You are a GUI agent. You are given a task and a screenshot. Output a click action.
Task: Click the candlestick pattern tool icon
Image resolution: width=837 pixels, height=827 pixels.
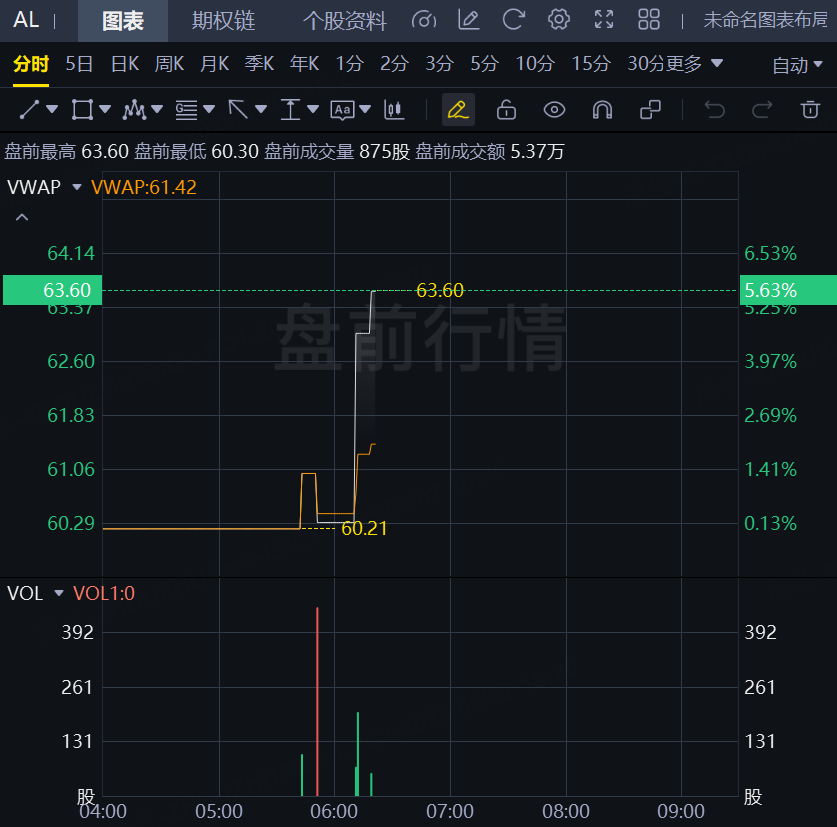click(394, 109)
